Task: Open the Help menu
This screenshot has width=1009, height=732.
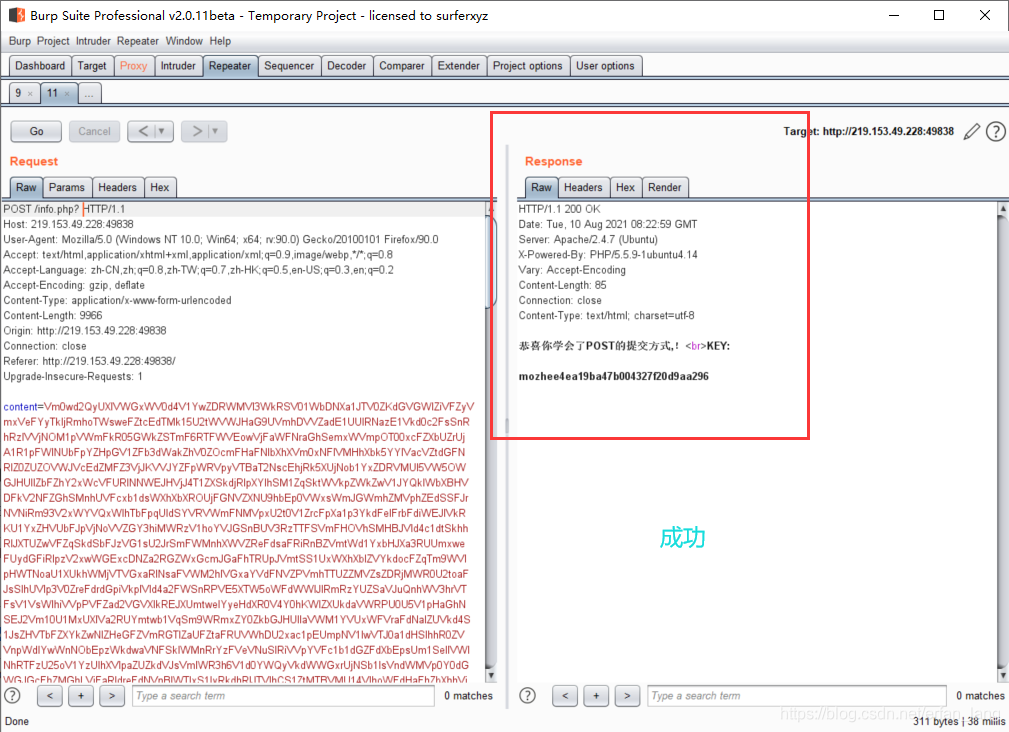Action: click(220, 41)
